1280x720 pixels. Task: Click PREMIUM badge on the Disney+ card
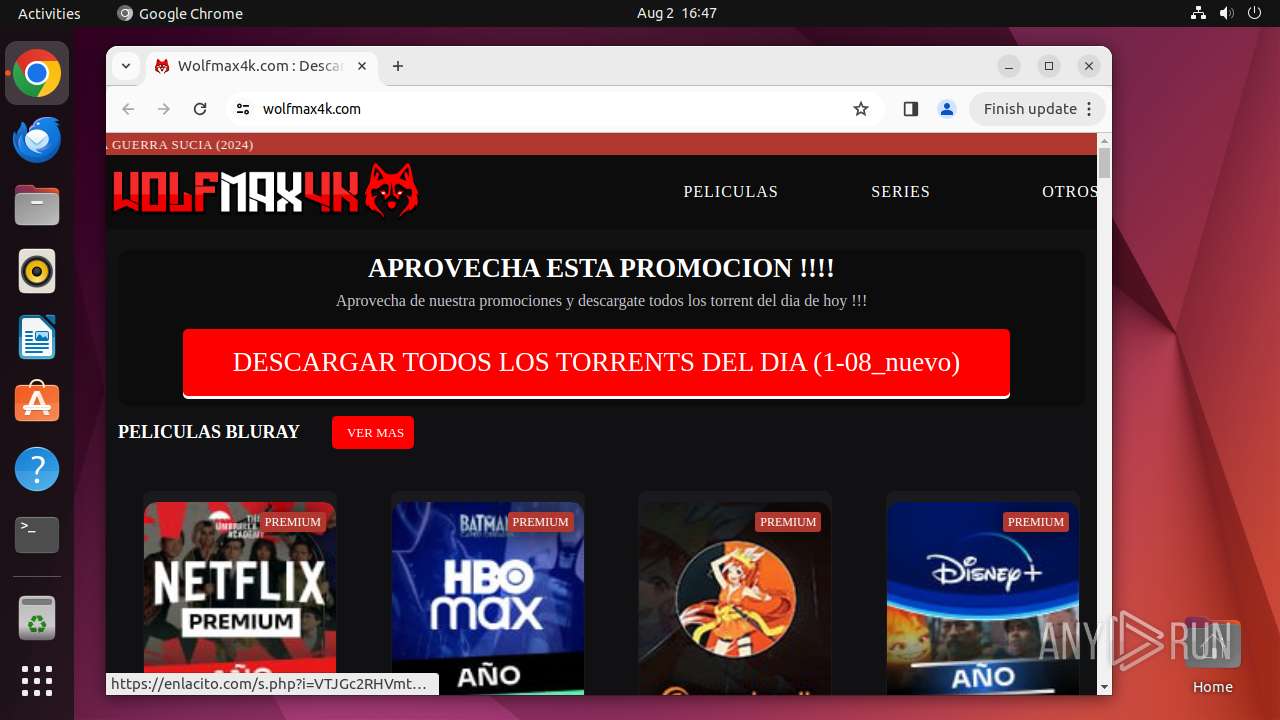point(1036,522)
